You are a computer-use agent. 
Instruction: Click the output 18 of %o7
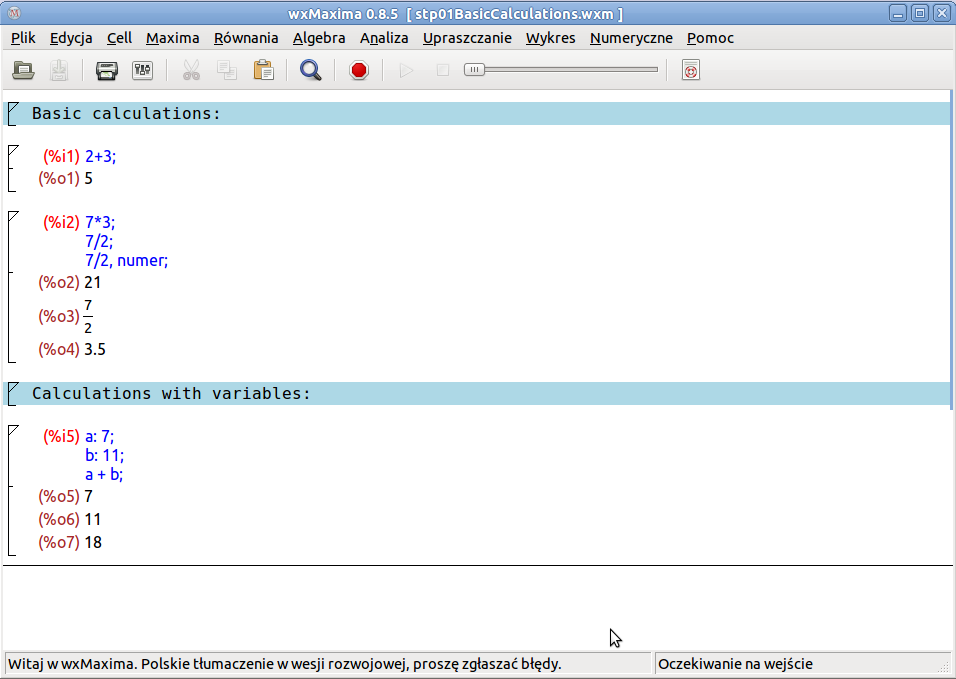point(93,542)
